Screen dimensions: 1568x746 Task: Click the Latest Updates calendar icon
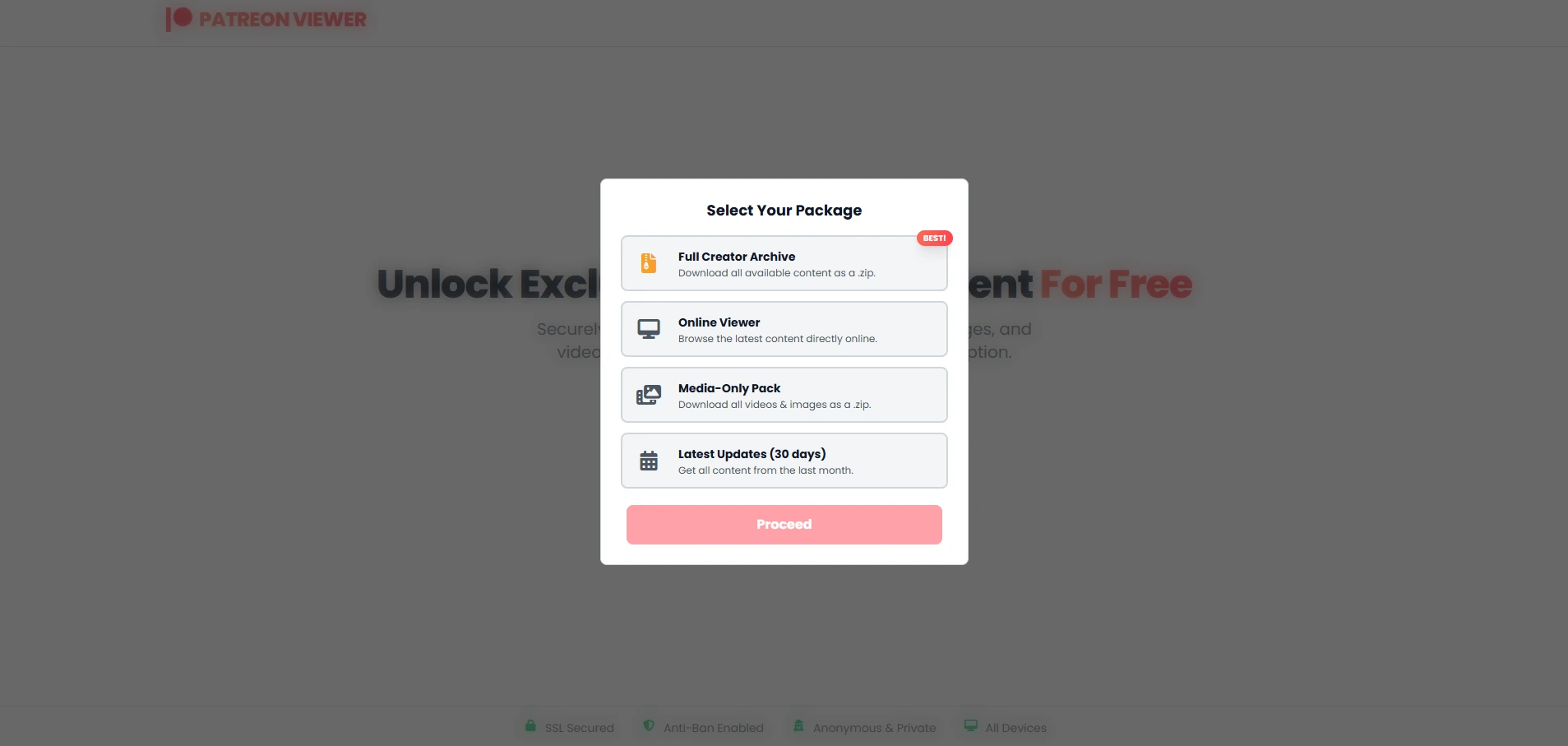(649, 460)
